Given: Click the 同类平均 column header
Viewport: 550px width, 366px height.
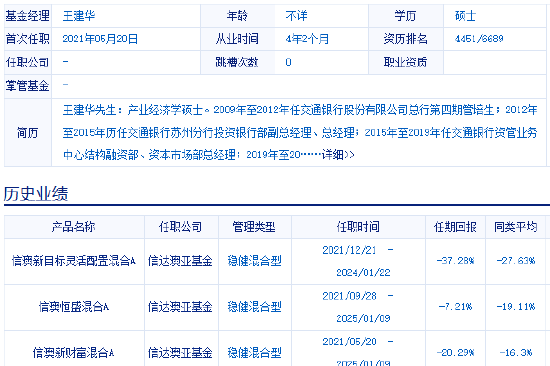Looking at the screenshot, I should coord(516,227).
